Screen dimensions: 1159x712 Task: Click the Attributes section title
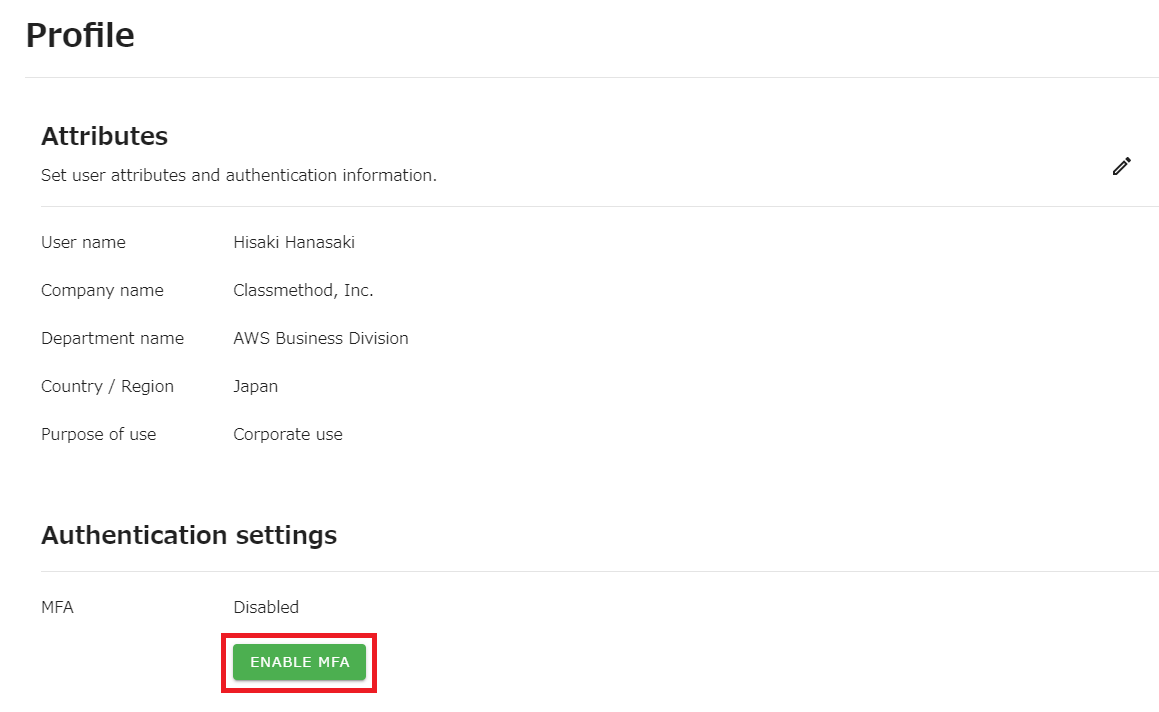pos(104,136)
